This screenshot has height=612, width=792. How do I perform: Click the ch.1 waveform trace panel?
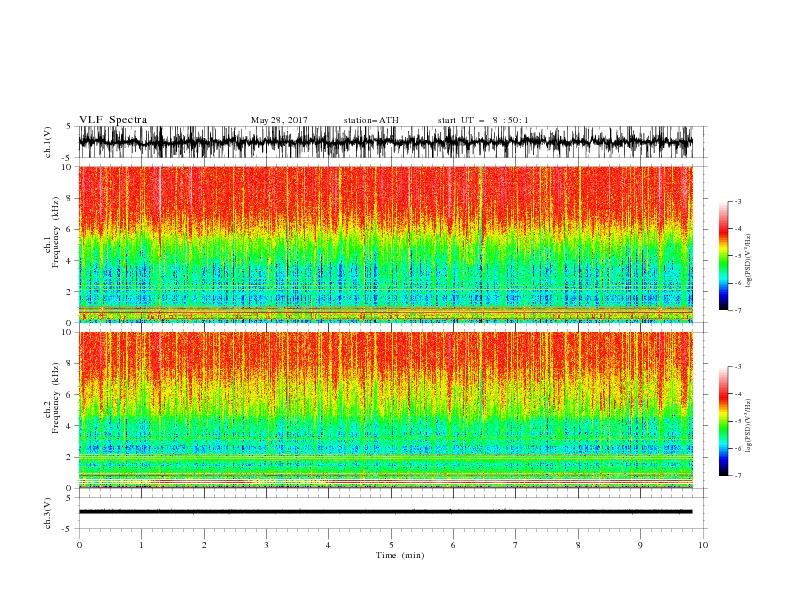click(385, 142)
